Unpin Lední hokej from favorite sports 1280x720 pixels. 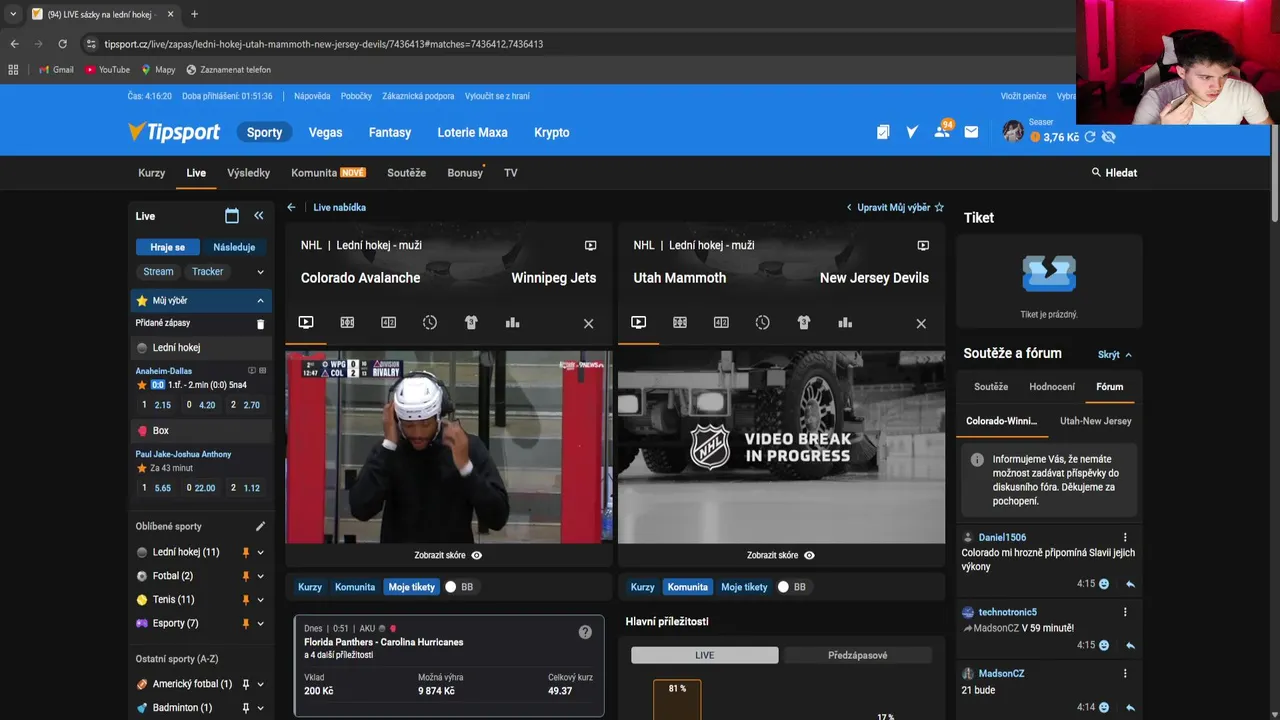(x=246, y=552)
